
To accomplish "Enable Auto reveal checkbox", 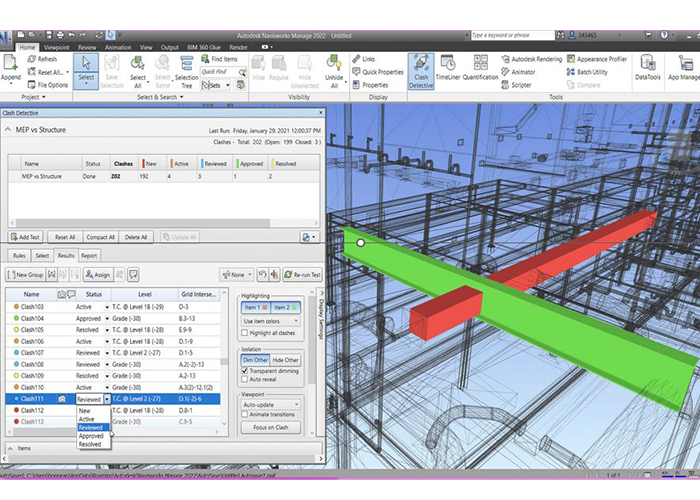I will [x=244, y=379].
